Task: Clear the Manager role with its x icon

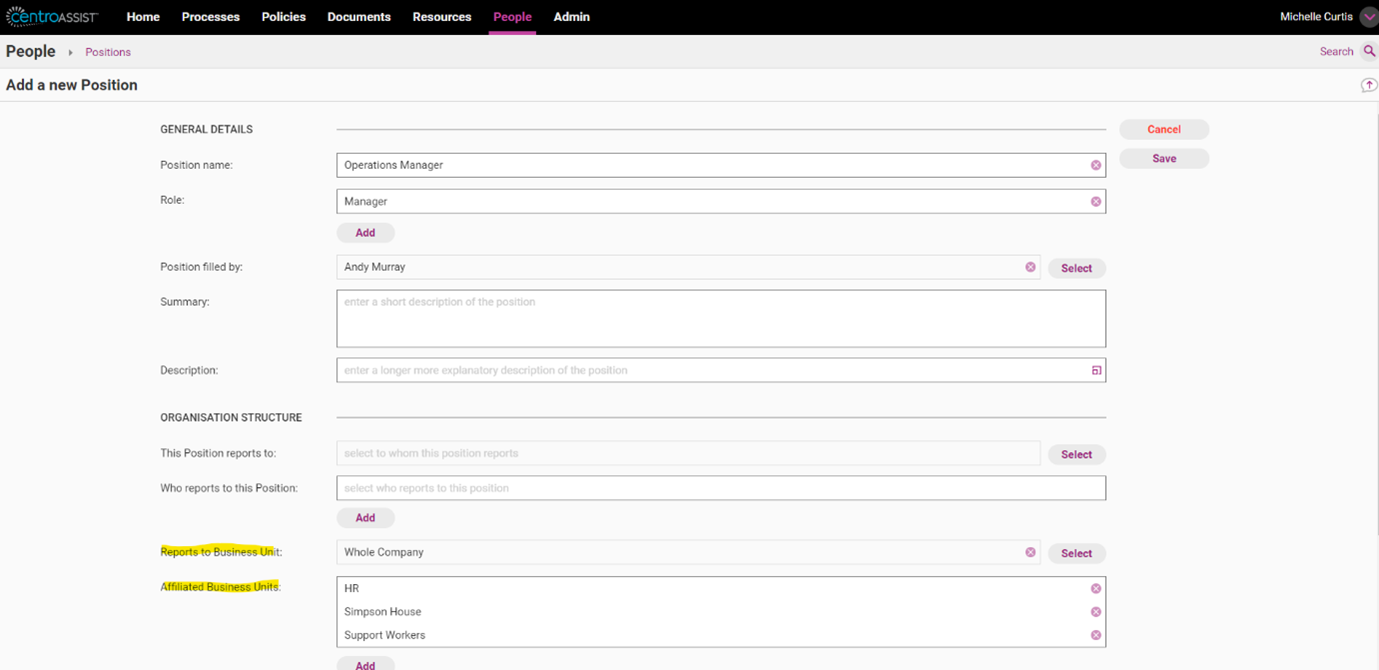Action: coord(1096,201)
